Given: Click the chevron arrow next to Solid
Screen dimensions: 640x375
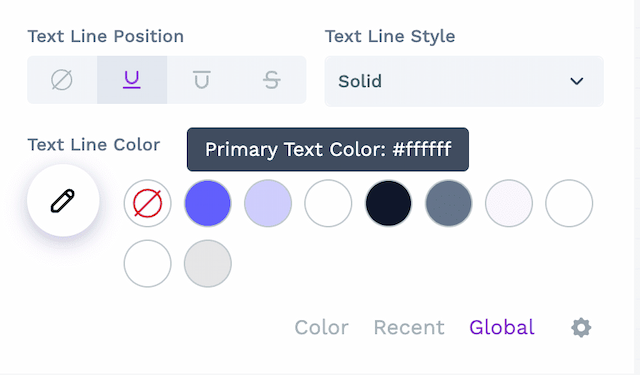Looking at the screenshot, I should tap(576, 81).
